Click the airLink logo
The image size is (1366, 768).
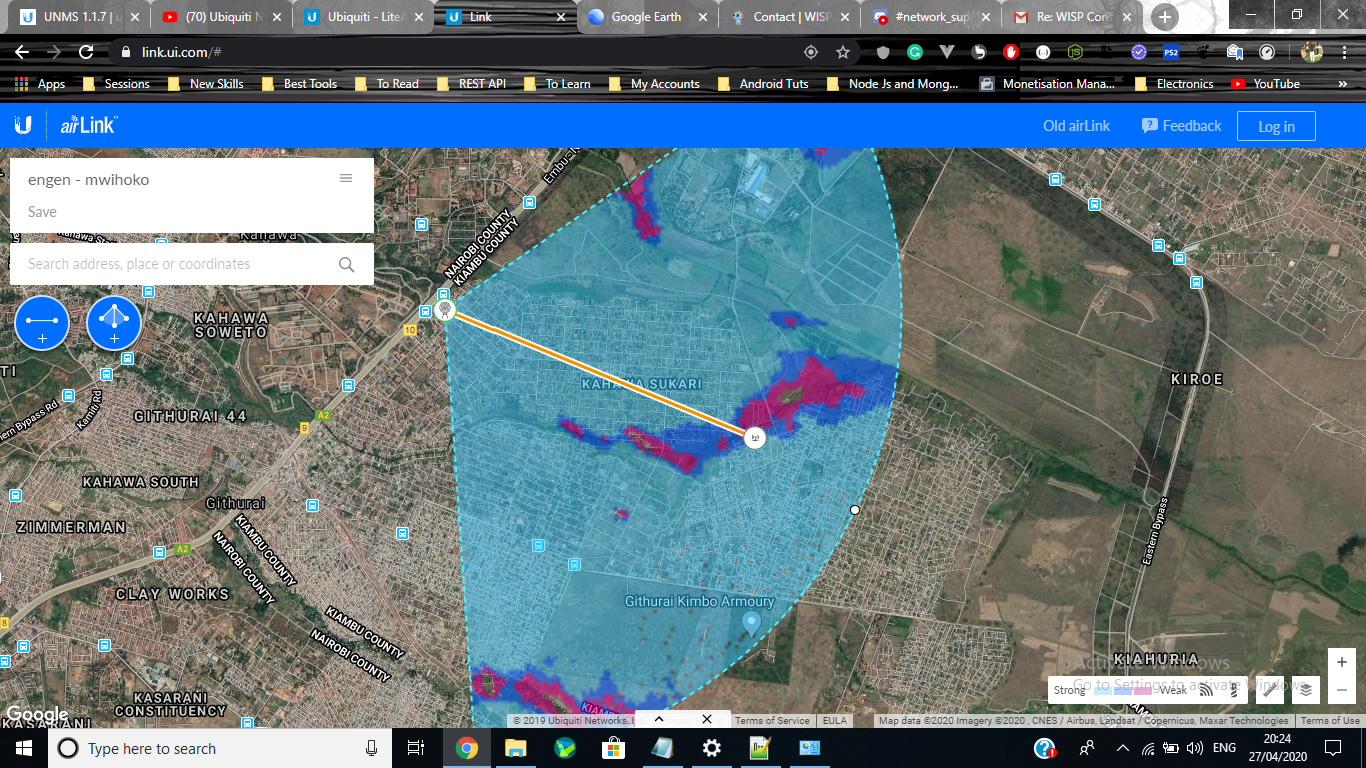click(x=88, y=125)
